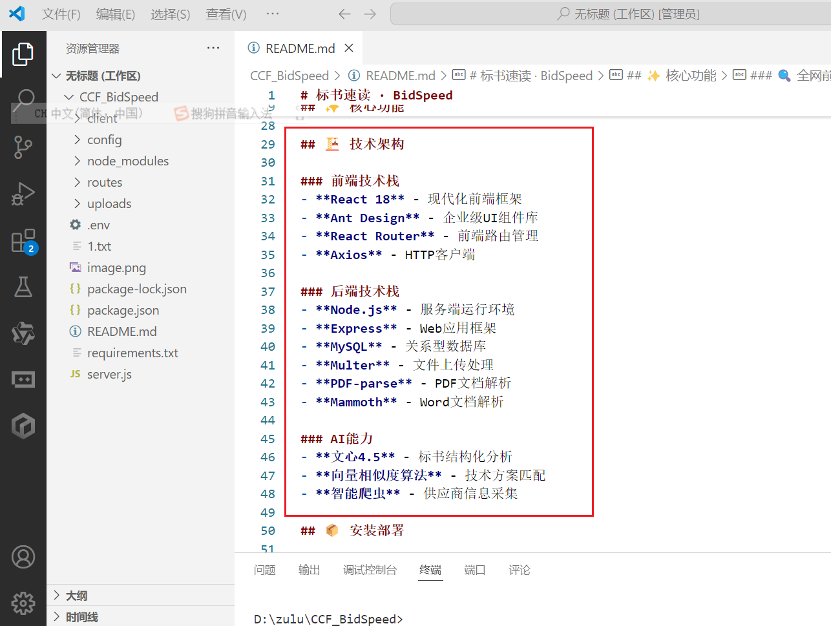
Task: Close the README.md editor tab
Action: pyautogui.click(x=349, y=48)
